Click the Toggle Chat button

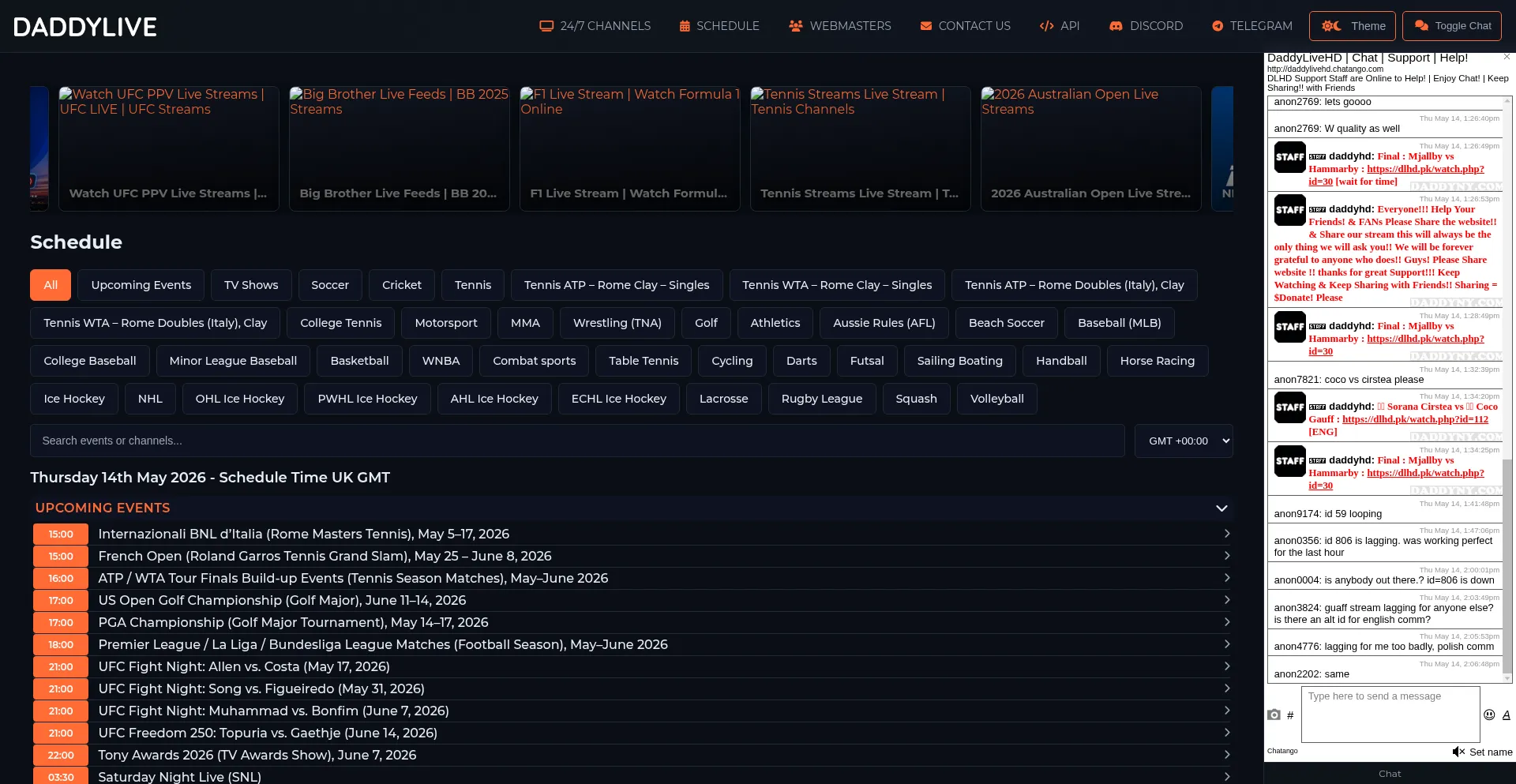tap(1452, 26)
